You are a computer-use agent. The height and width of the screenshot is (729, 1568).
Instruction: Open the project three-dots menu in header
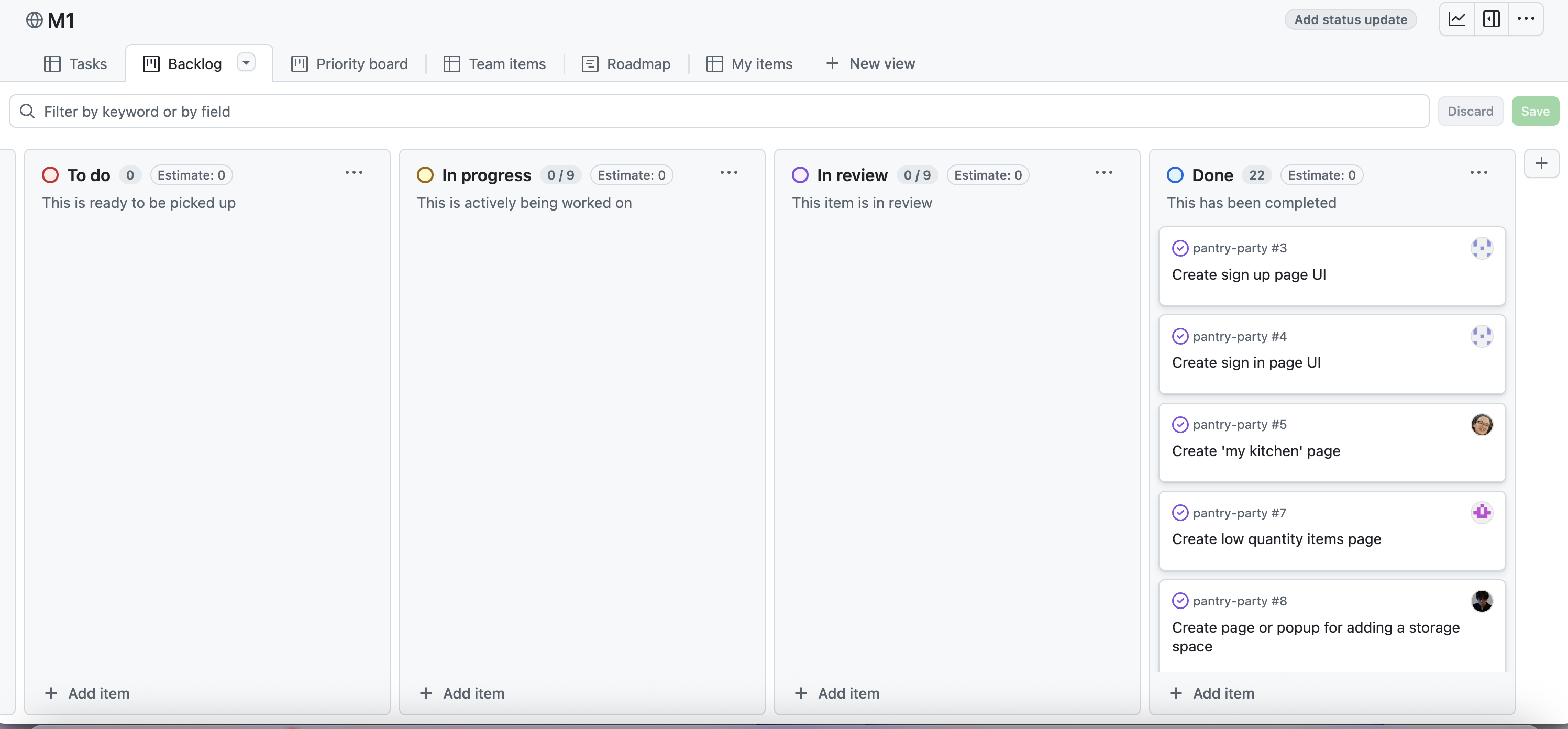1526,19
